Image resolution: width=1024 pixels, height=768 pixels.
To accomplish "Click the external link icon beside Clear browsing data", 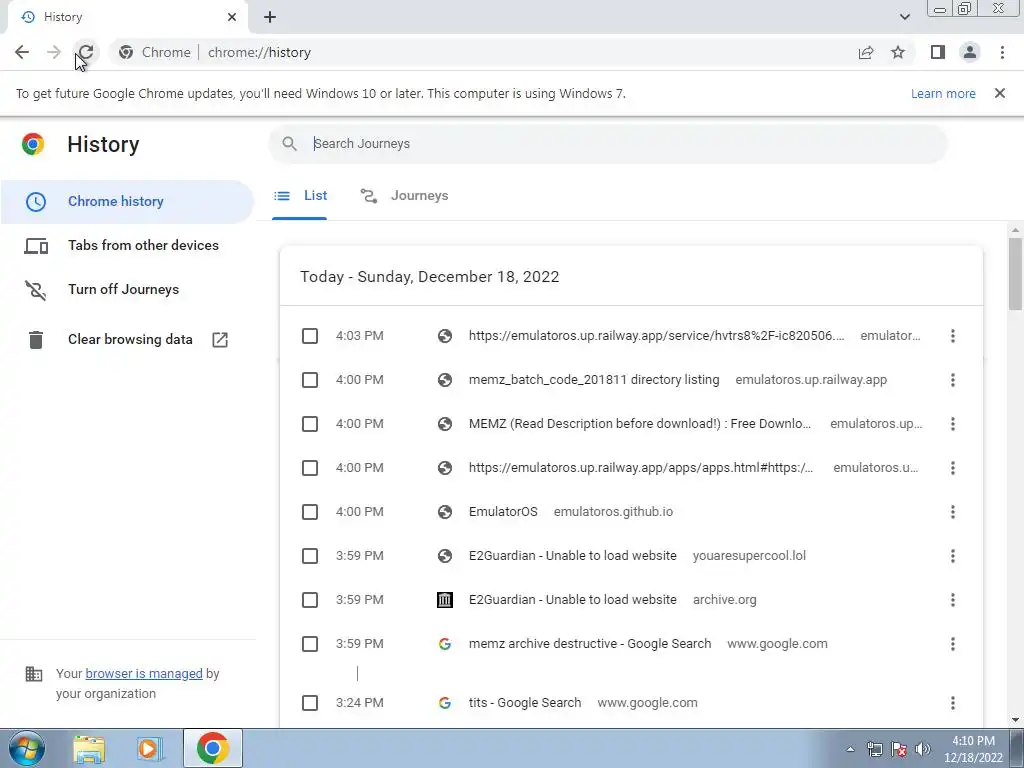I will [220, 340].
